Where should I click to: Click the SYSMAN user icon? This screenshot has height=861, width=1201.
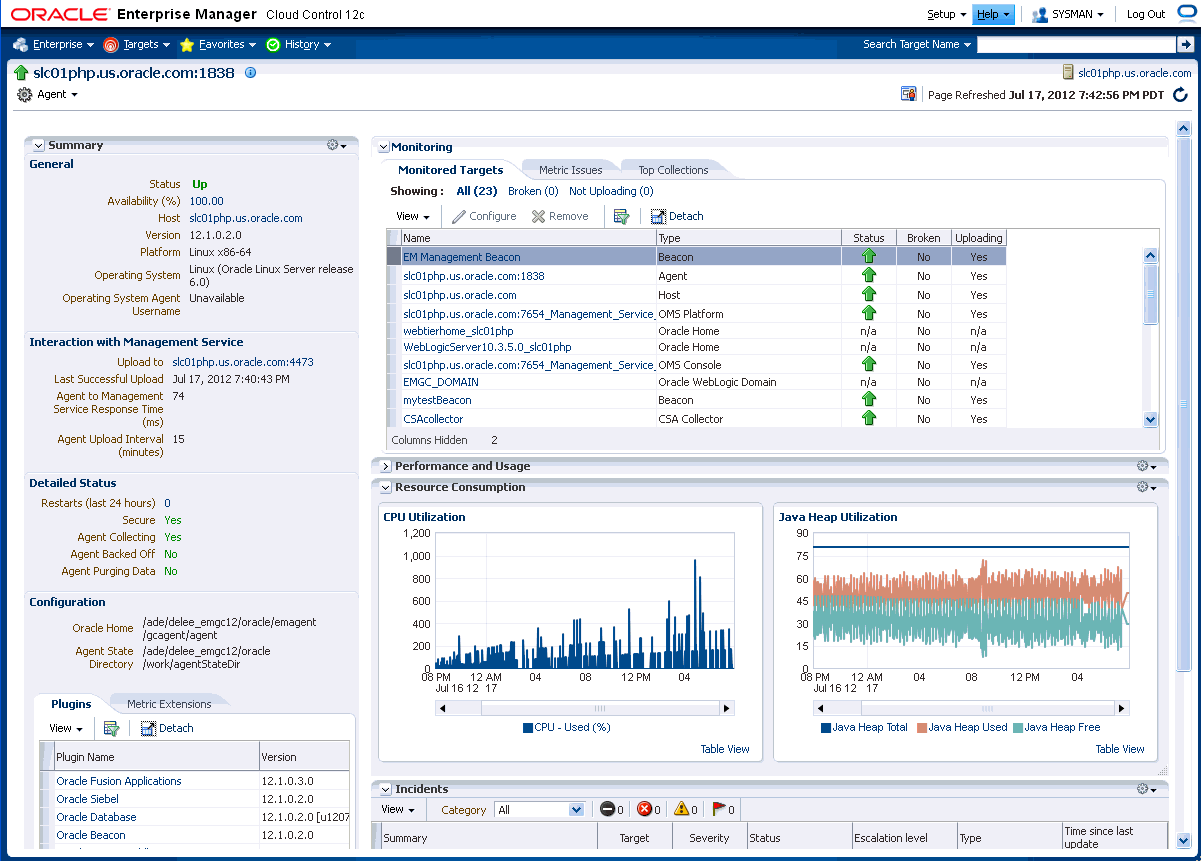click(x=1040, y=14)
